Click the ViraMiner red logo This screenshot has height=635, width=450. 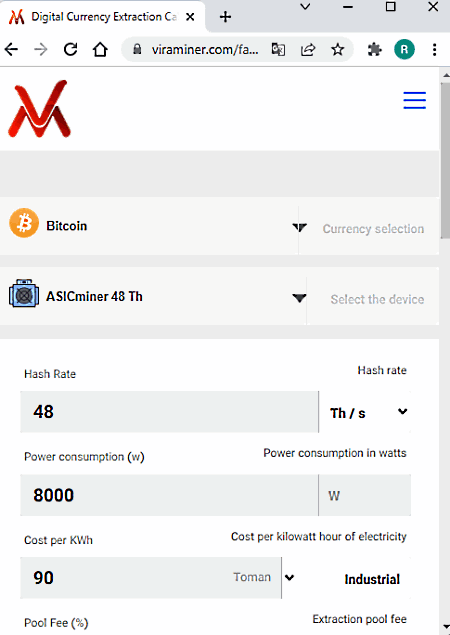click(x=39, y=109)
